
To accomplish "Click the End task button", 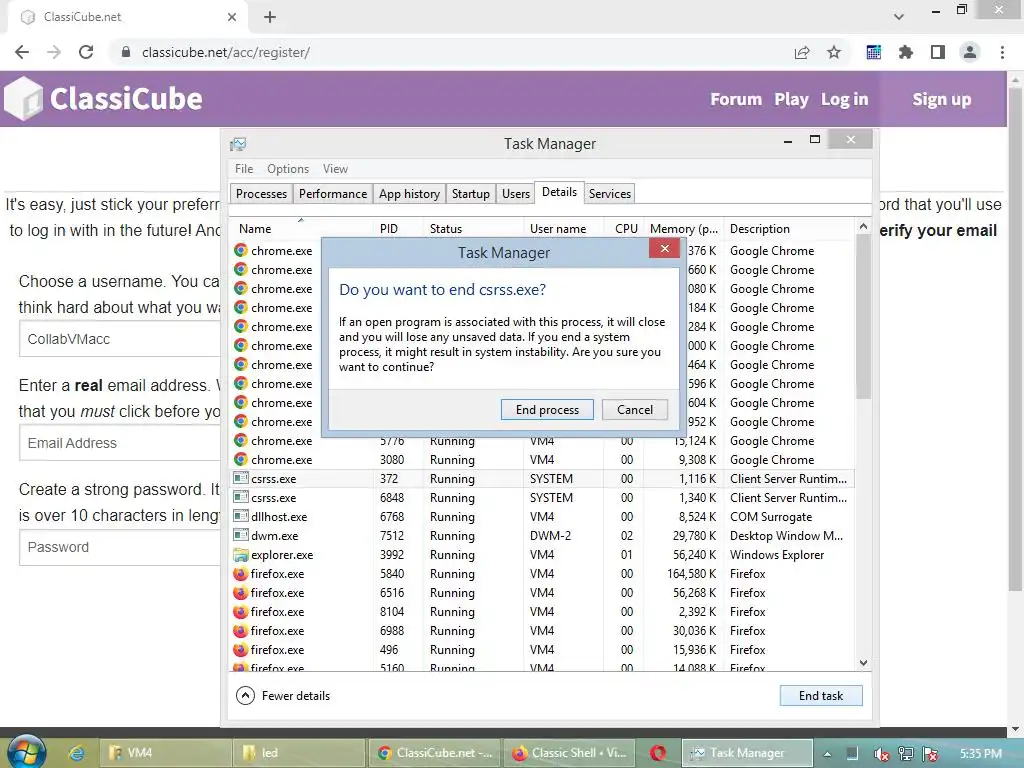I will click(820, 696).
